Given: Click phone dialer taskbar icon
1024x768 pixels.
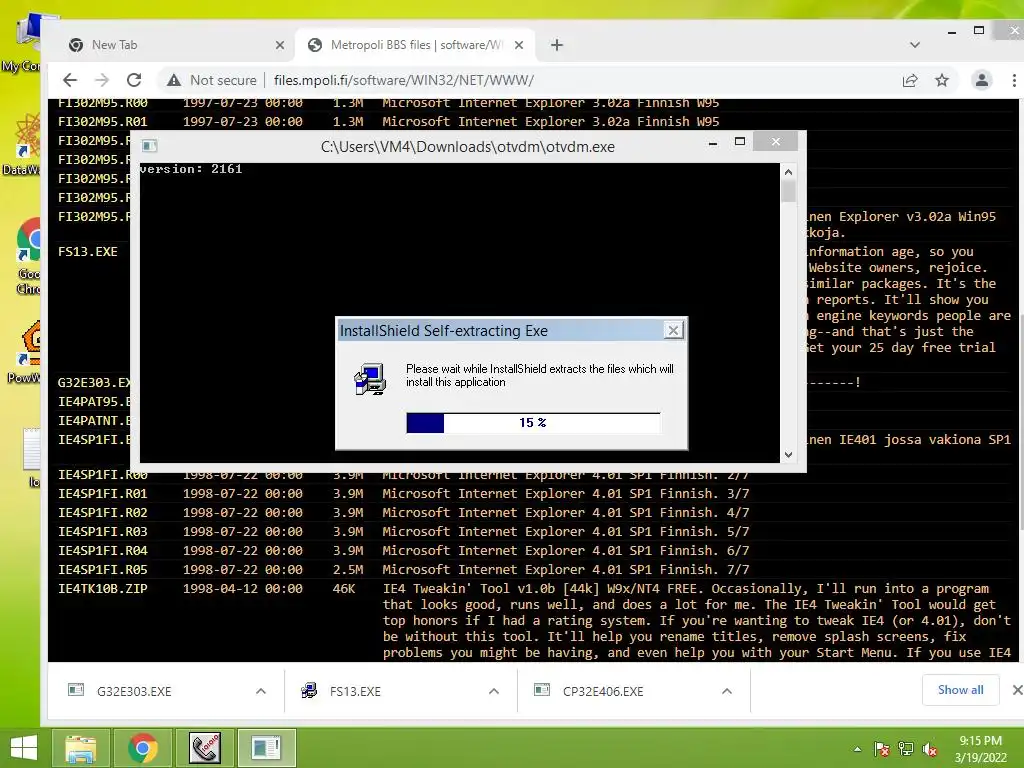Looking at the screenshot, I should [x=204, y=748].
